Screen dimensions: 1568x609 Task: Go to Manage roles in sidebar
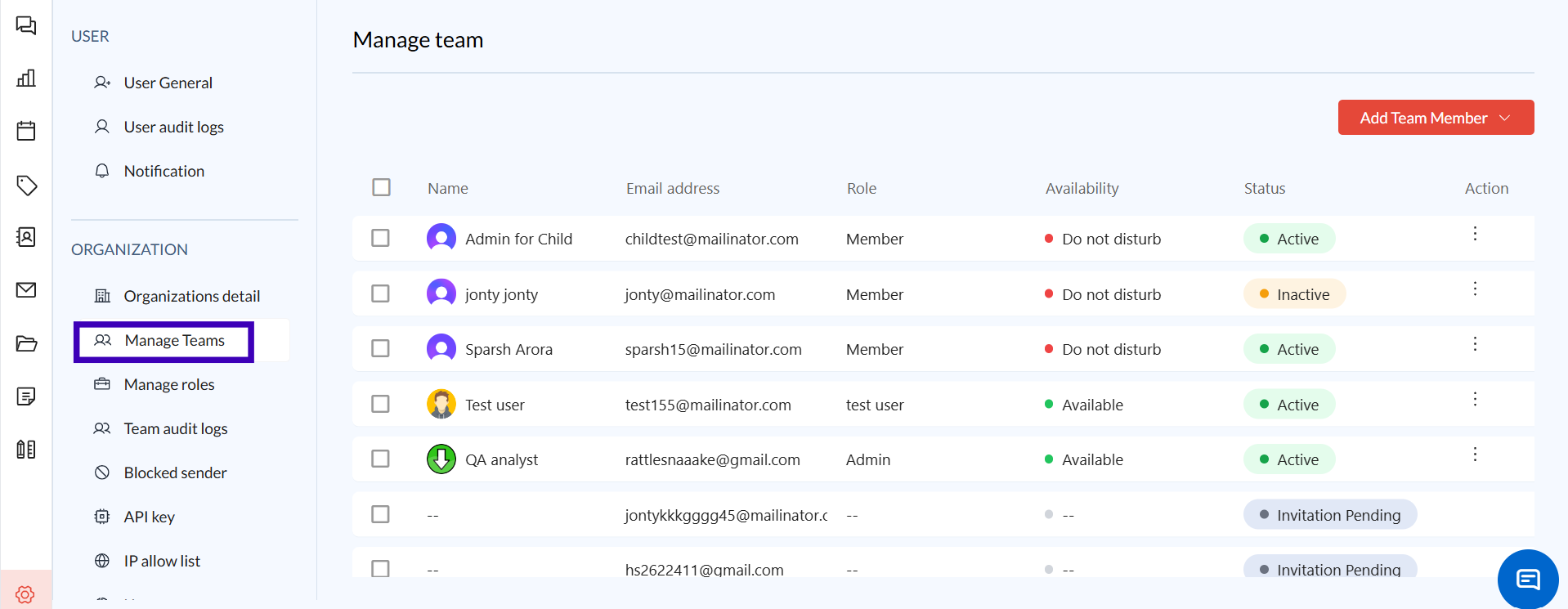pos(168,384)
